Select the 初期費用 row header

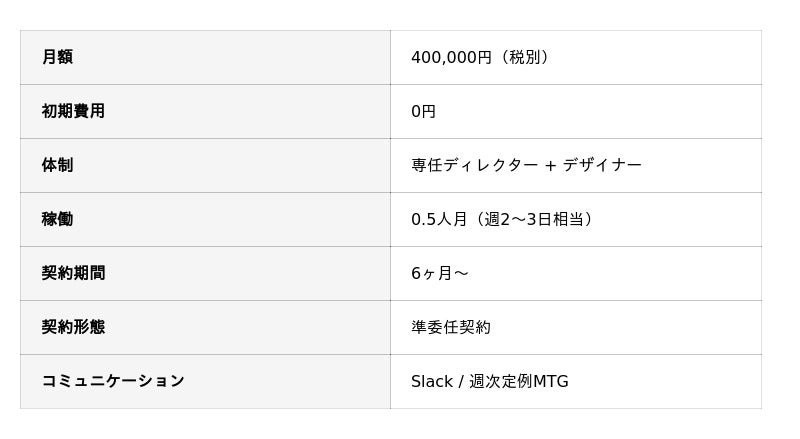pyautogui.click(x=73, y=112)
